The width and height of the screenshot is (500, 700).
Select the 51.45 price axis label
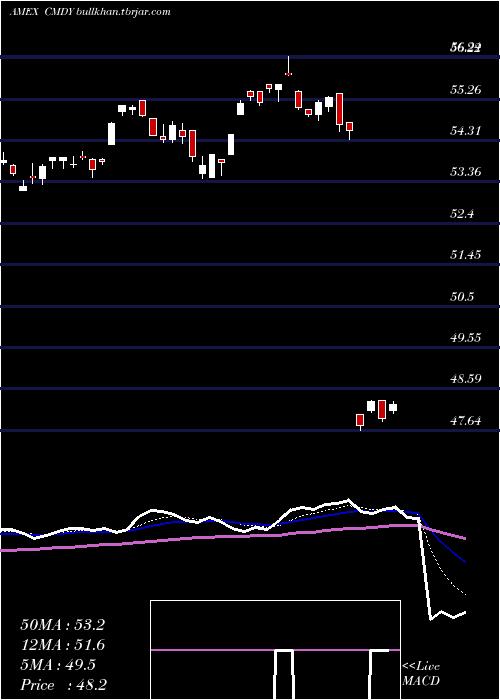coord(465,255)
